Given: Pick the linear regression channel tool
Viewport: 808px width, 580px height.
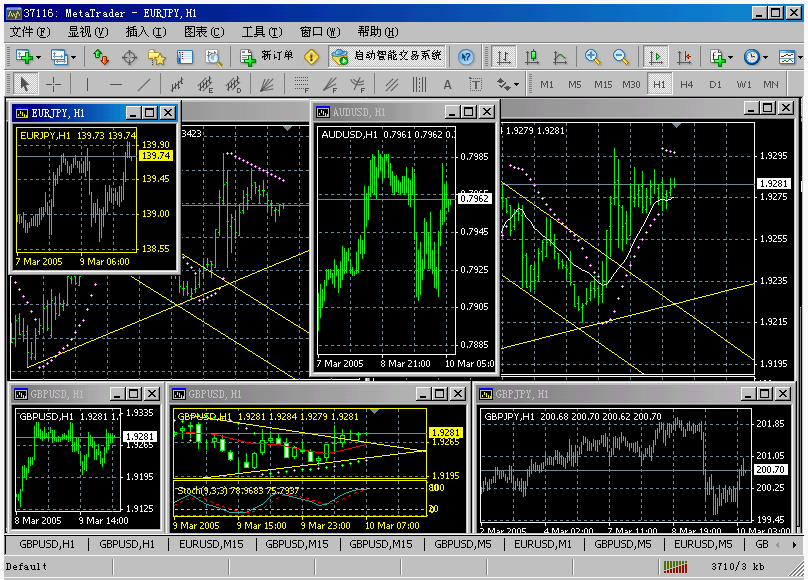Looking at the screenshot, I should pyautogui.click(x=177, y=84).
